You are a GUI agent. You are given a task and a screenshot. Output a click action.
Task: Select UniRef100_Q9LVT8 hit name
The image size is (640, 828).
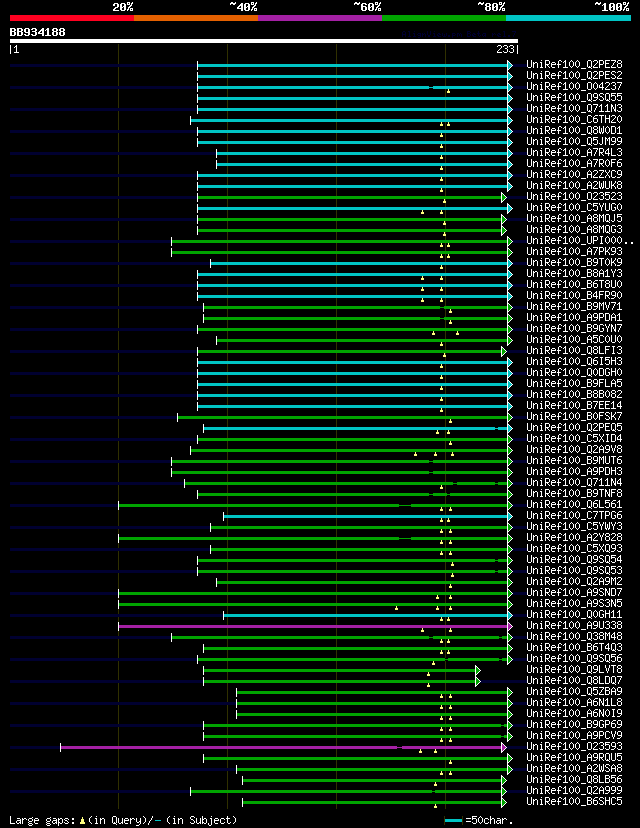tap(574, 670)
